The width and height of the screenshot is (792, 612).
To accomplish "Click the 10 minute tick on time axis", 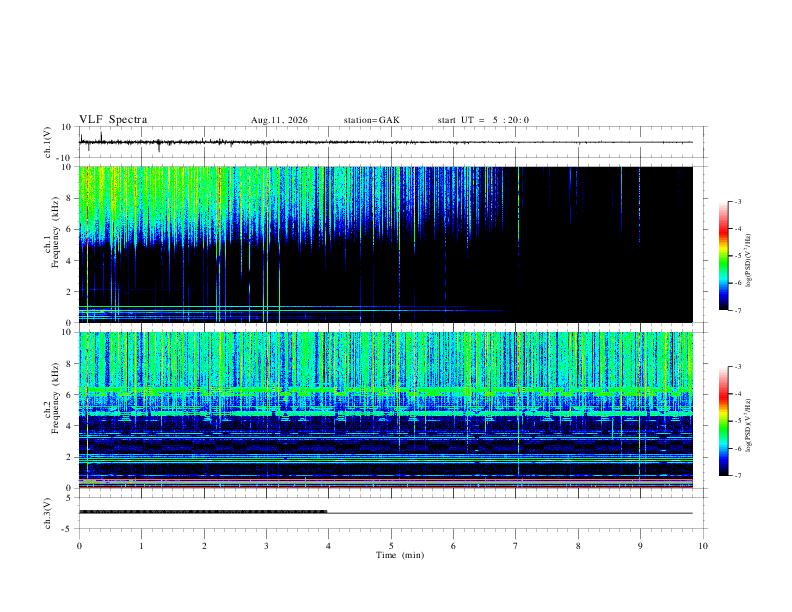I will point(703,546).
